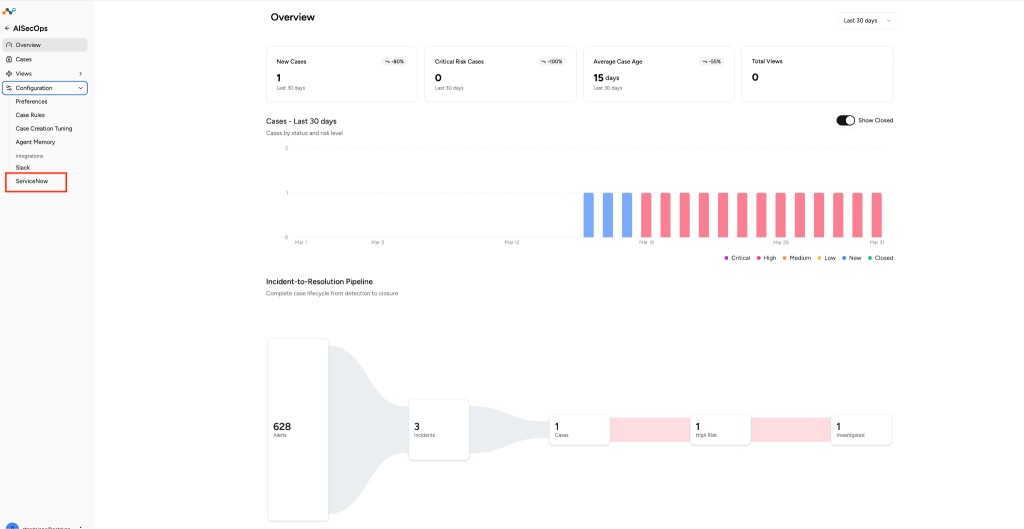
Task: Click the trend badge on Average Case Age card
Action: point(711,61)
